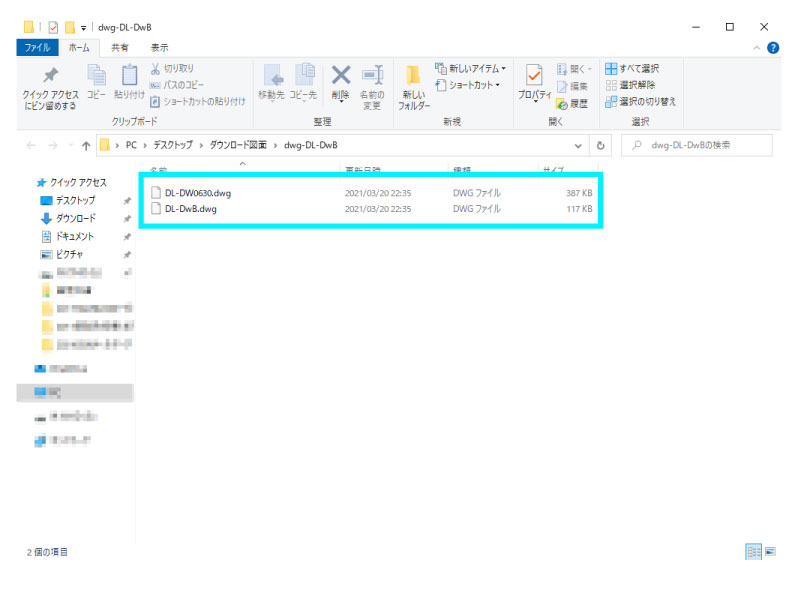Collapse the ribbon with the chevron
800x600 pixels.
tap(757, 47)
